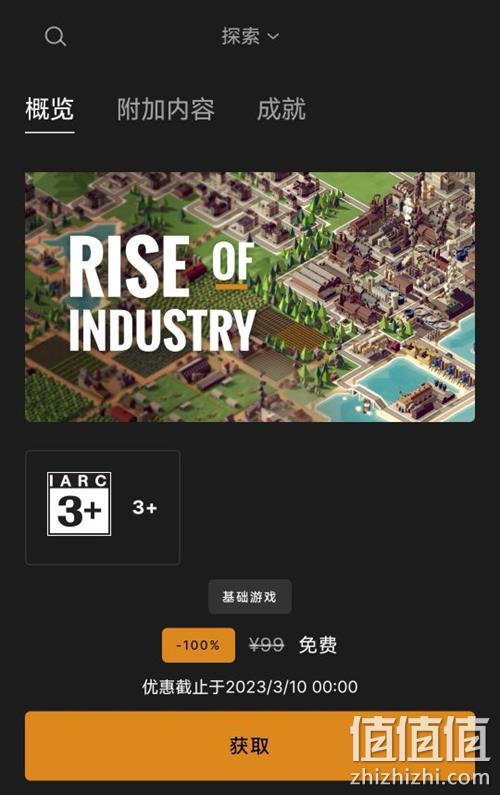The width and height of the screenshot is (500, 795).
Task: Click the chevron arrow beside 探索
Action: point(273,37)
